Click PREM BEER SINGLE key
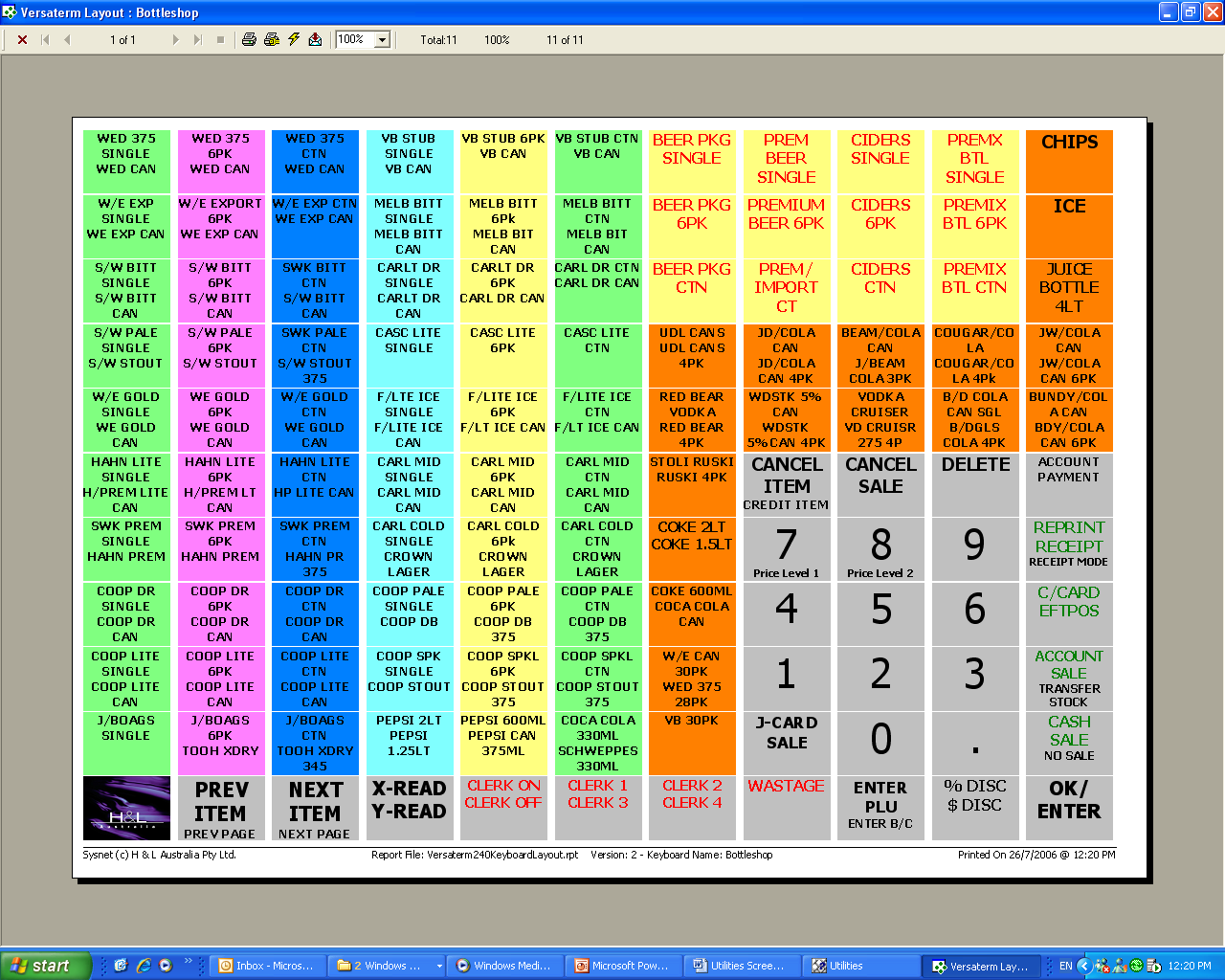 click(787, 162)
